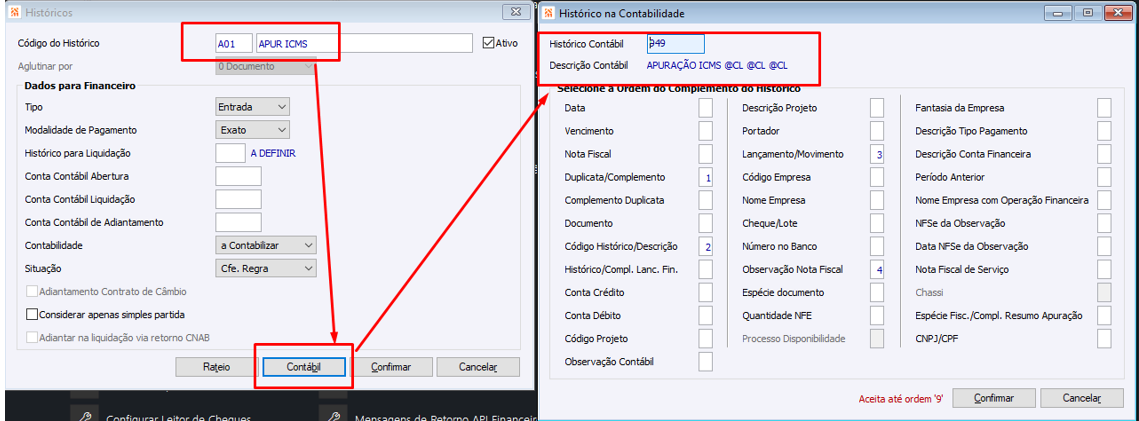Click the order box for Portador
Screen dimensions: 1139x421
coord(877,131)
